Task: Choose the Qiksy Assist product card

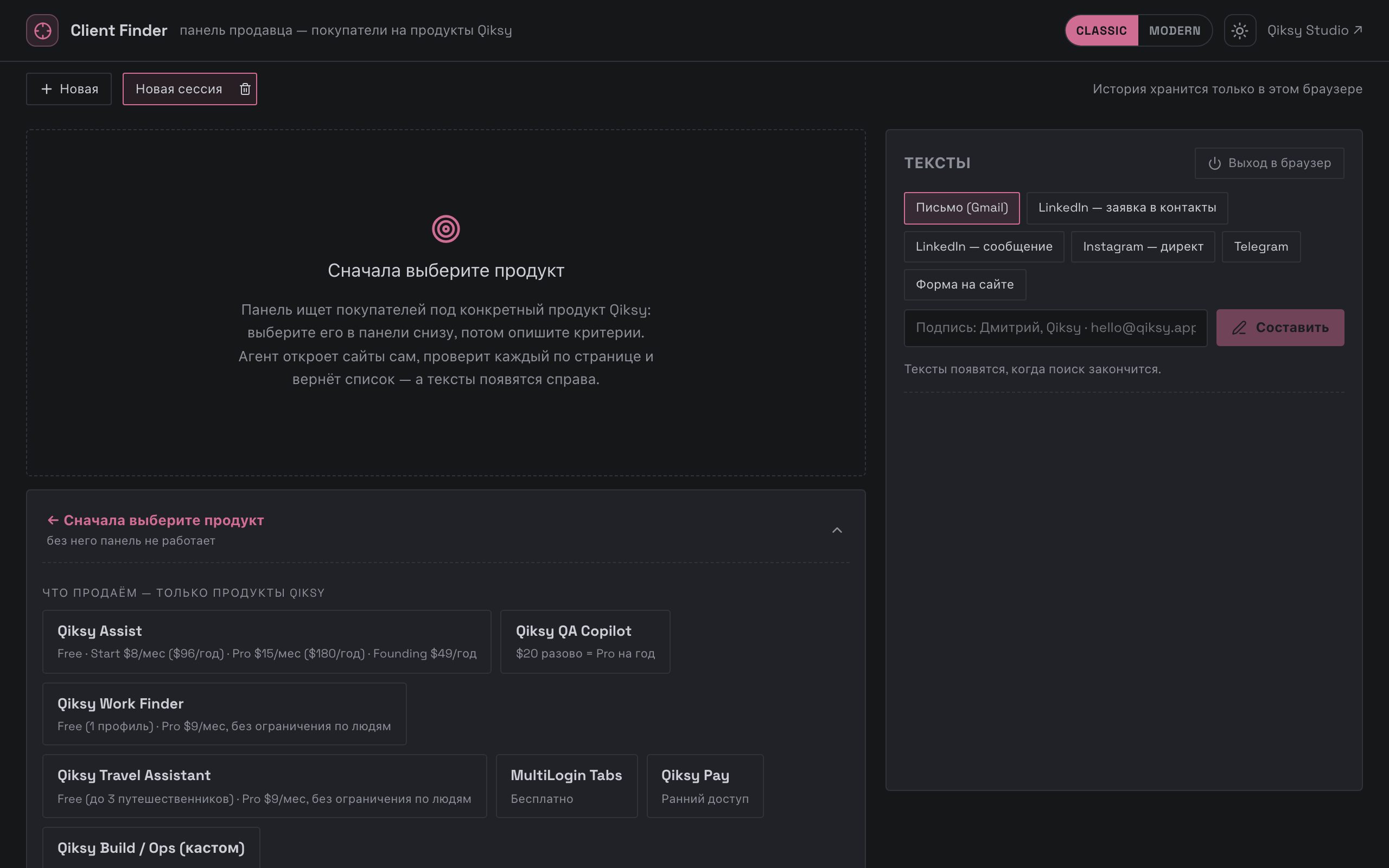Action: click(x=267, y=642)
